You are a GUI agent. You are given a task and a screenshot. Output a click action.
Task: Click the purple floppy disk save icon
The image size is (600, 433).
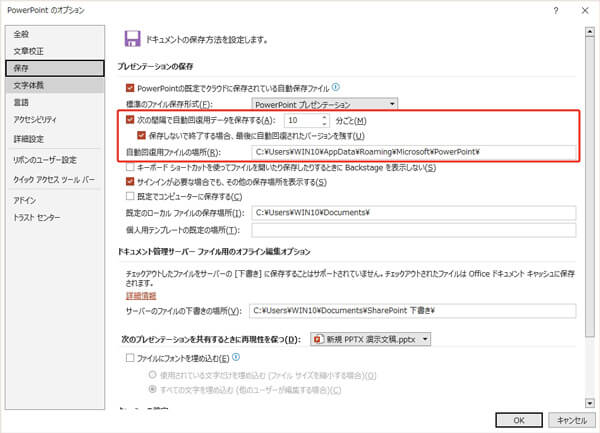tap(132, 39)
